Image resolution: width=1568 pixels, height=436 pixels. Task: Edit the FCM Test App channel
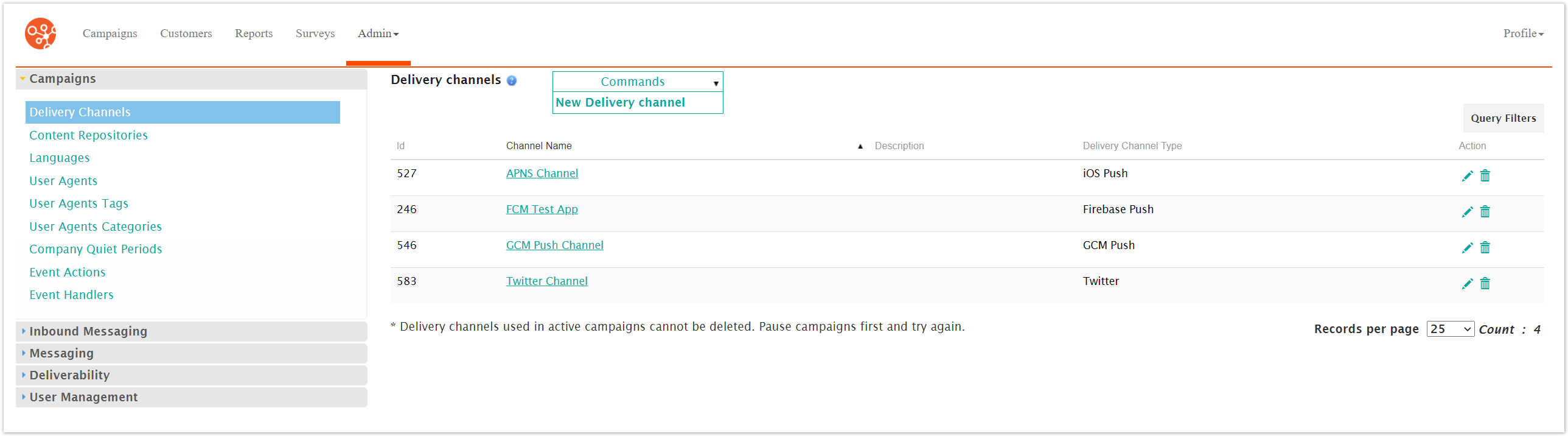tap(1468, 211)
